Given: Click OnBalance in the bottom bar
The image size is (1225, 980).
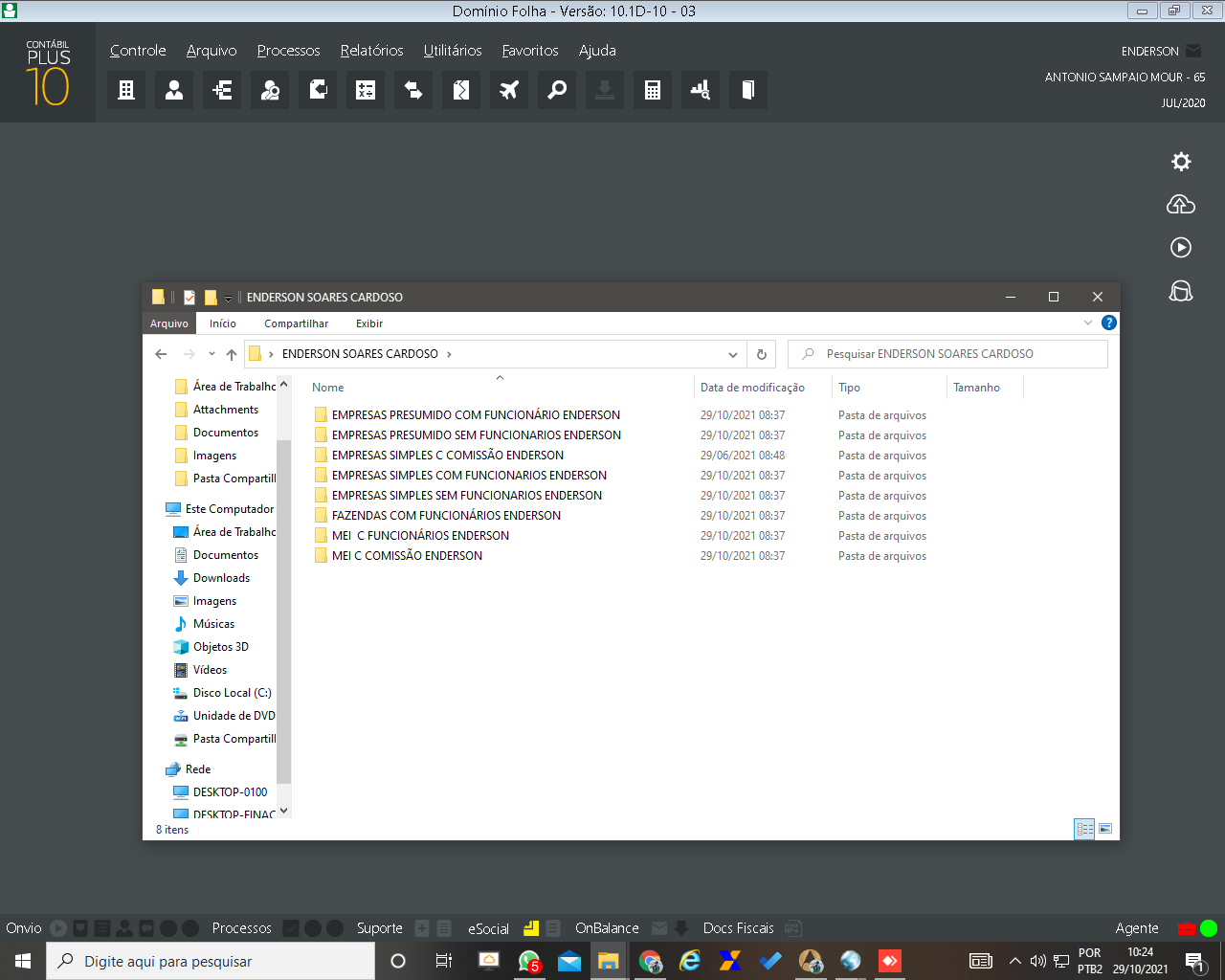Looking at the screenshot, I should pos(607,928).
